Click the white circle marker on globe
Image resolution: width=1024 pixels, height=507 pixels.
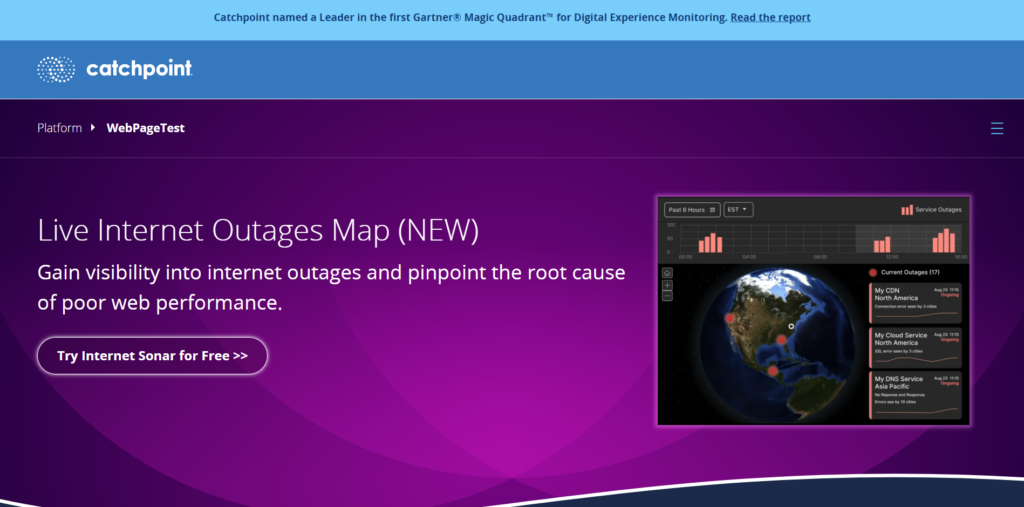click(790, 326)
